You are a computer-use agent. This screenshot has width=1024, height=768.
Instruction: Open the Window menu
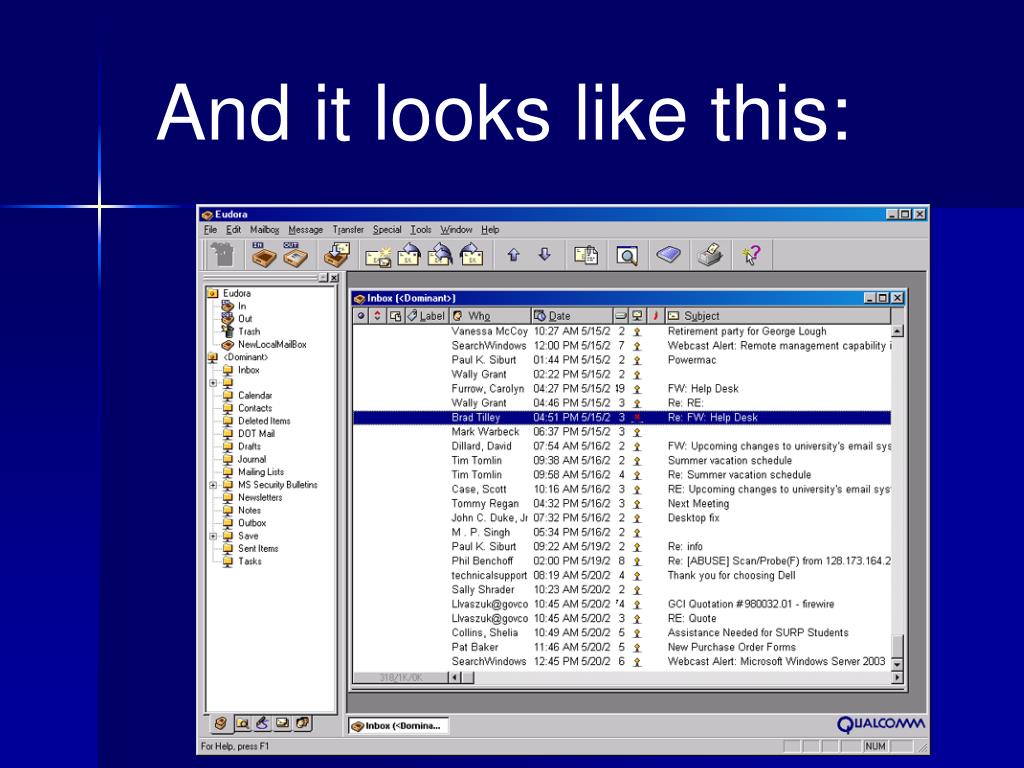(456, 230)
